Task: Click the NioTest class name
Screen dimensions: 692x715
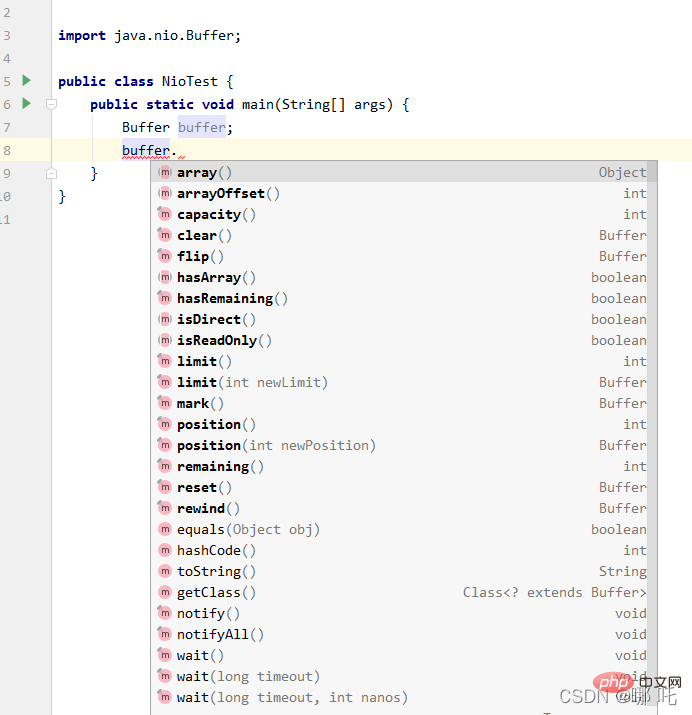Action: (x=190, y=81)
